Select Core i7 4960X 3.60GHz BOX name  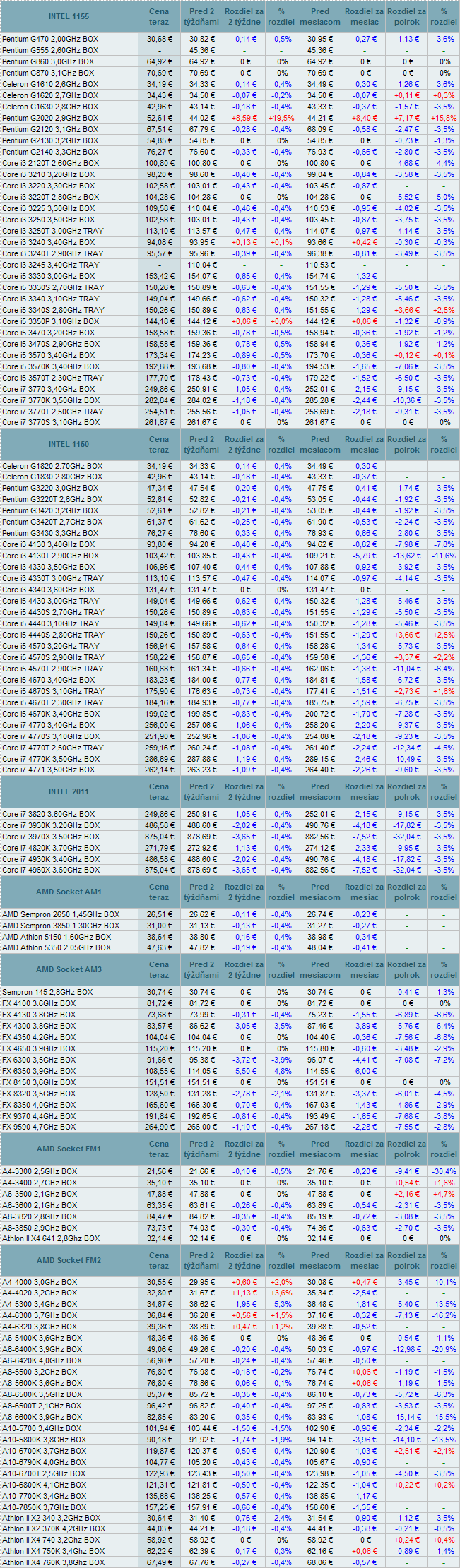51,870
